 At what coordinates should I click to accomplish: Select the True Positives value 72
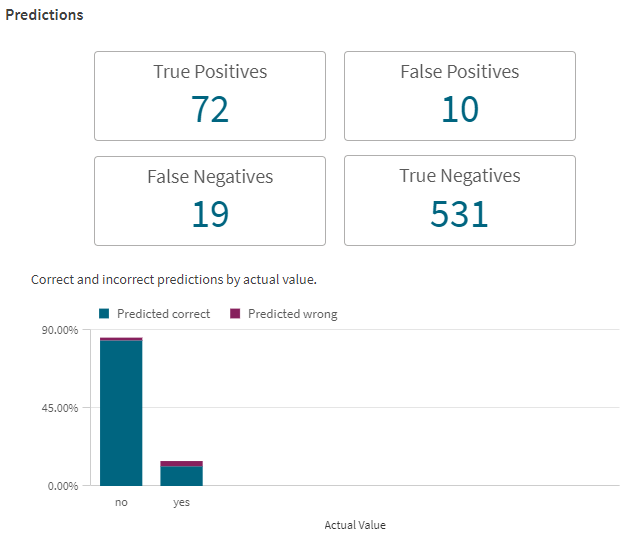210,109
